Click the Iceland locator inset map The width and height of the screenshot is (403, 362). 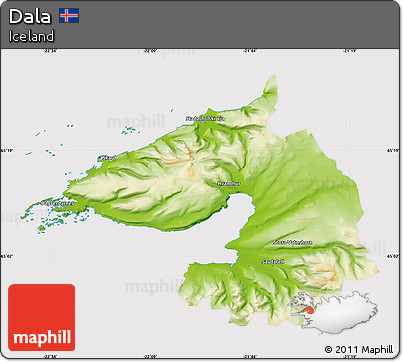point(334,312)
